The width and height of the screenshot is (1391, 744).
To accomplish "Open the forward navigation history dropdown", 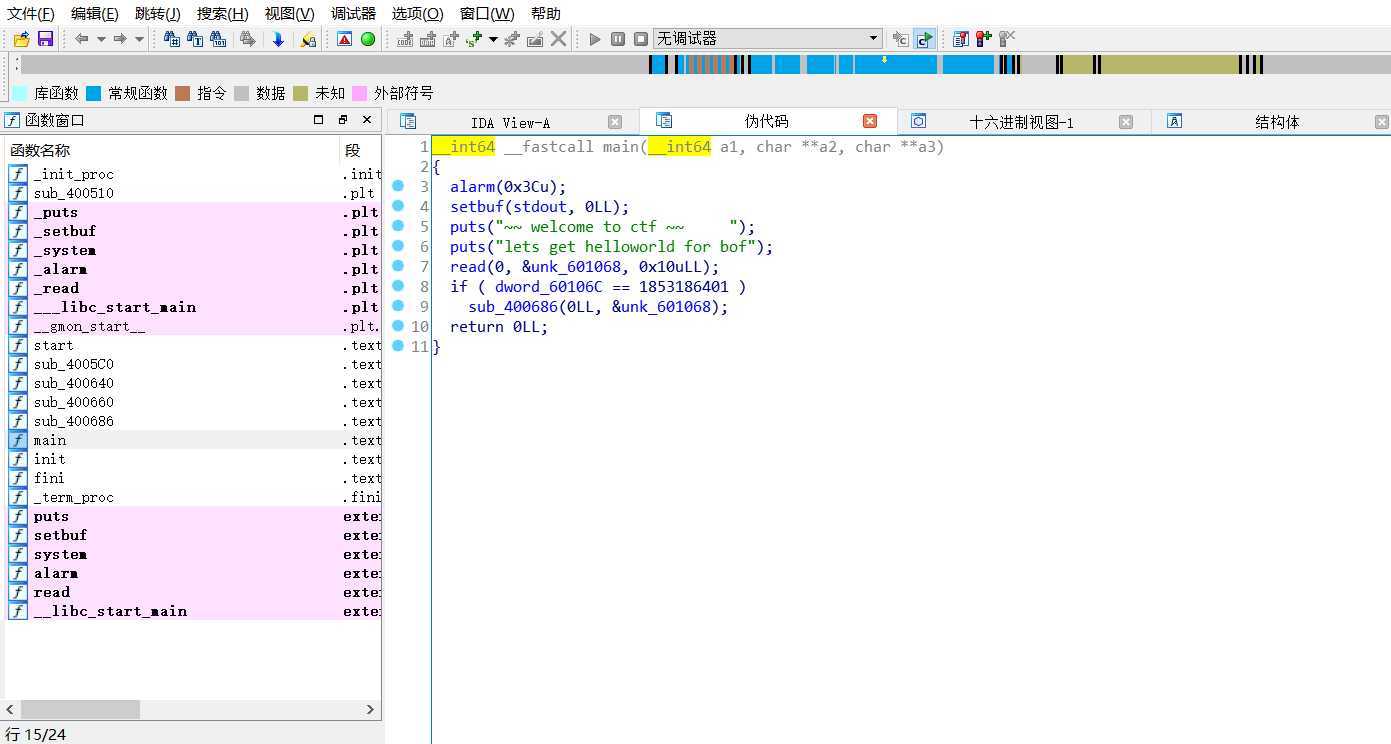I will click(139, 39).
